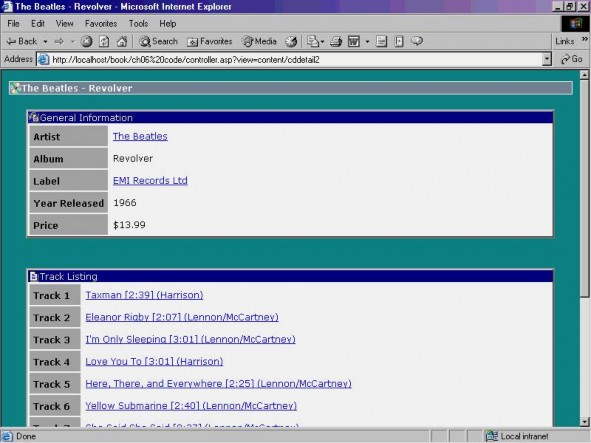The height and width of the screenshot is (443, 591).
Task: Click the Windows logo throbber icon
Action: pyautogui.click(x=576, y=24)
